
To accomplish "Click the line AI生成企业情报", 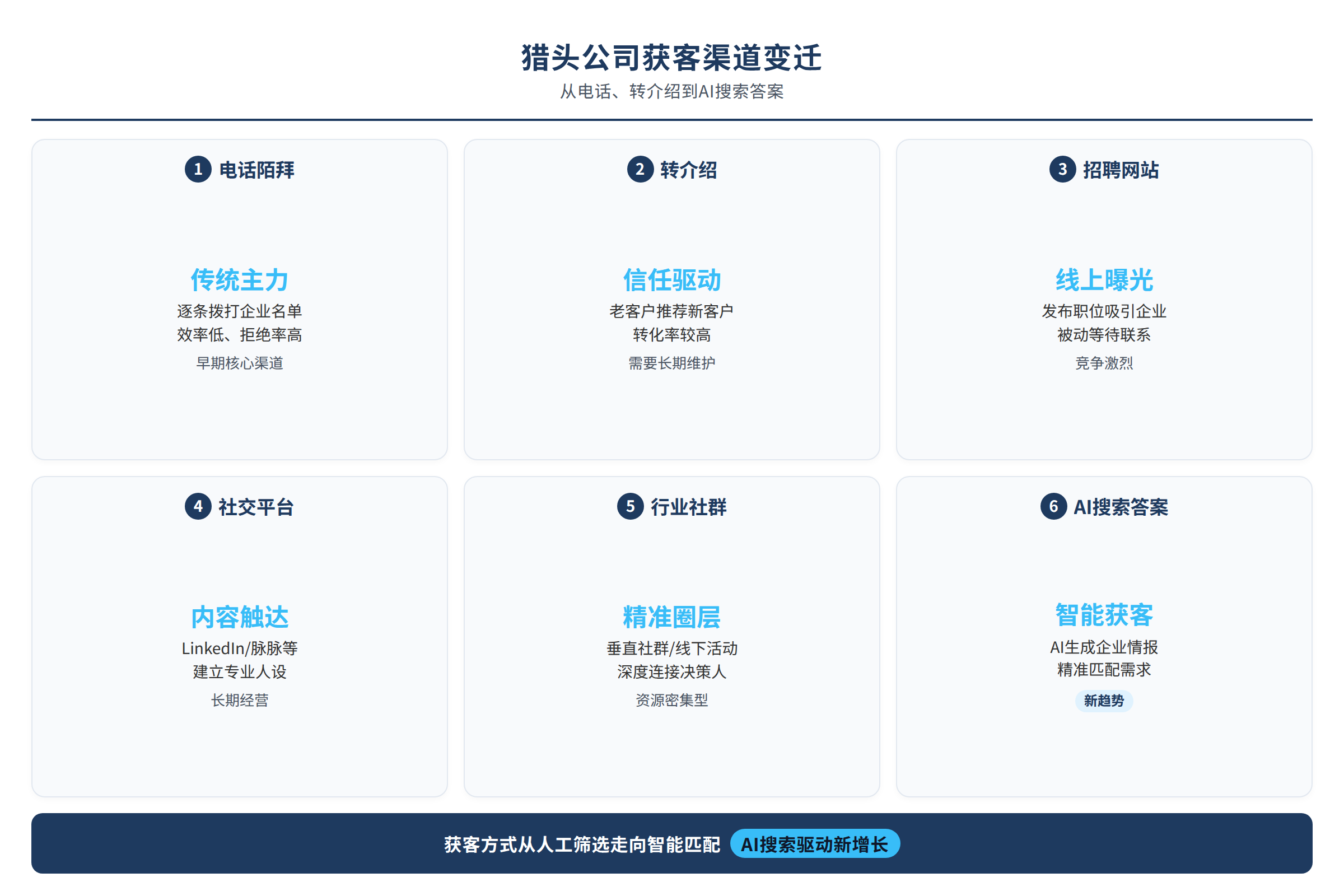I will [1104, 647].
